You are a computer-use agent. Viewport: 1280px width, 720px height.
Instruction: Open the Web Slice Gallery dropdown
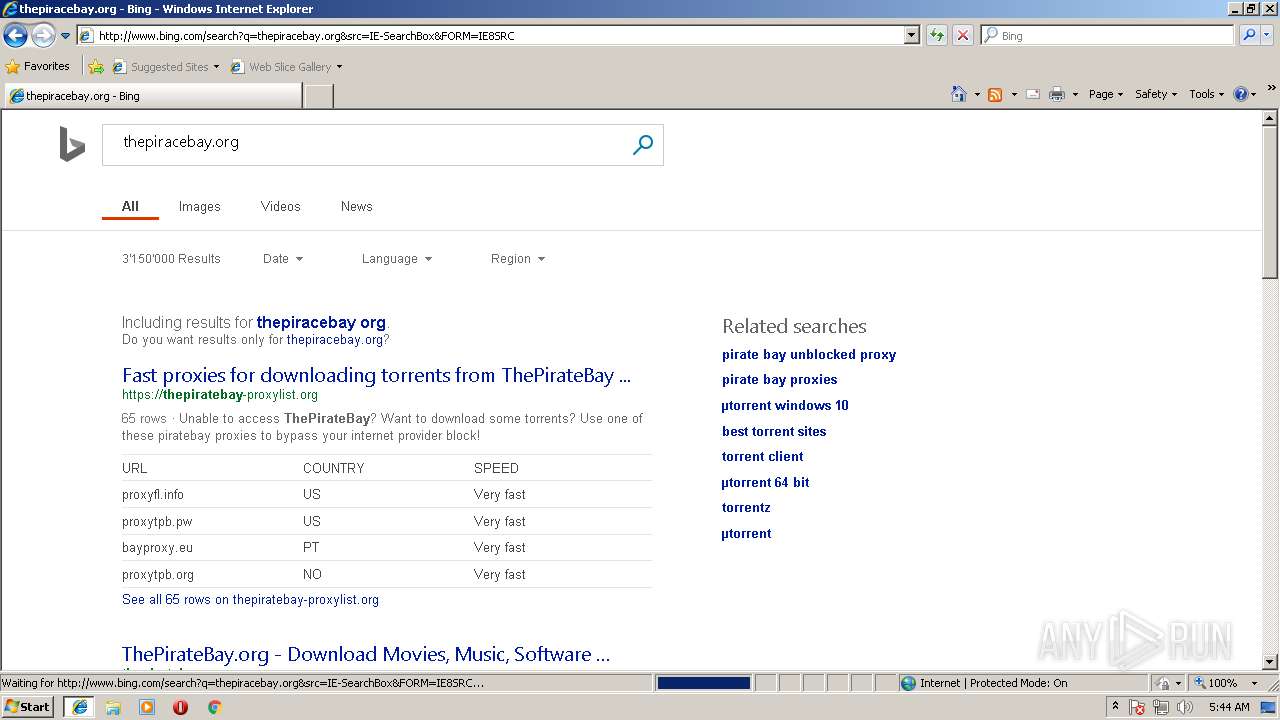click(286, 67)
